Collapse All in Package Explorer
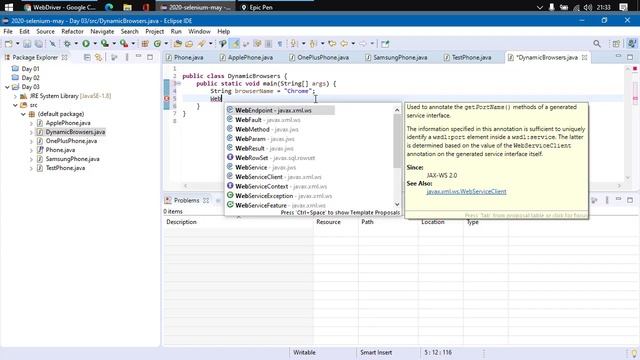The width and height of the screenshot is (640, 360). tap(87, 58)
